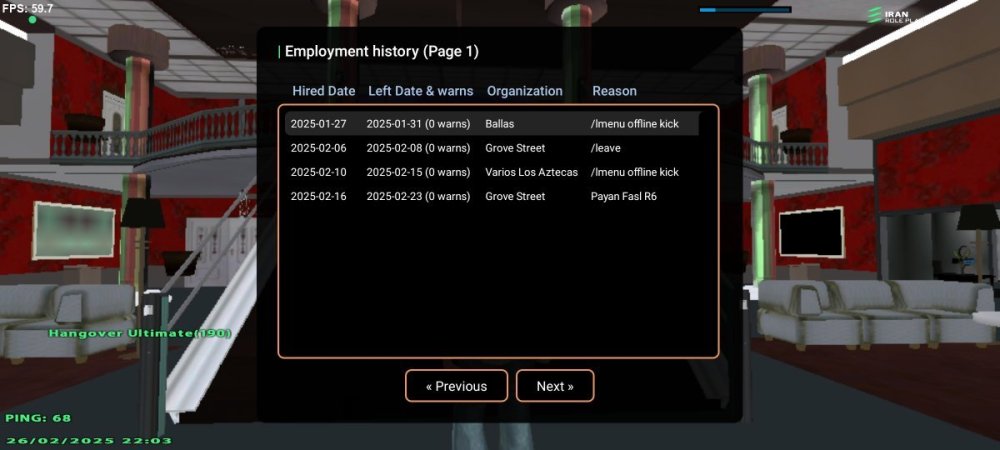Select the Organization column header
The image size is (1000, 450).
[x=524, y=91]
